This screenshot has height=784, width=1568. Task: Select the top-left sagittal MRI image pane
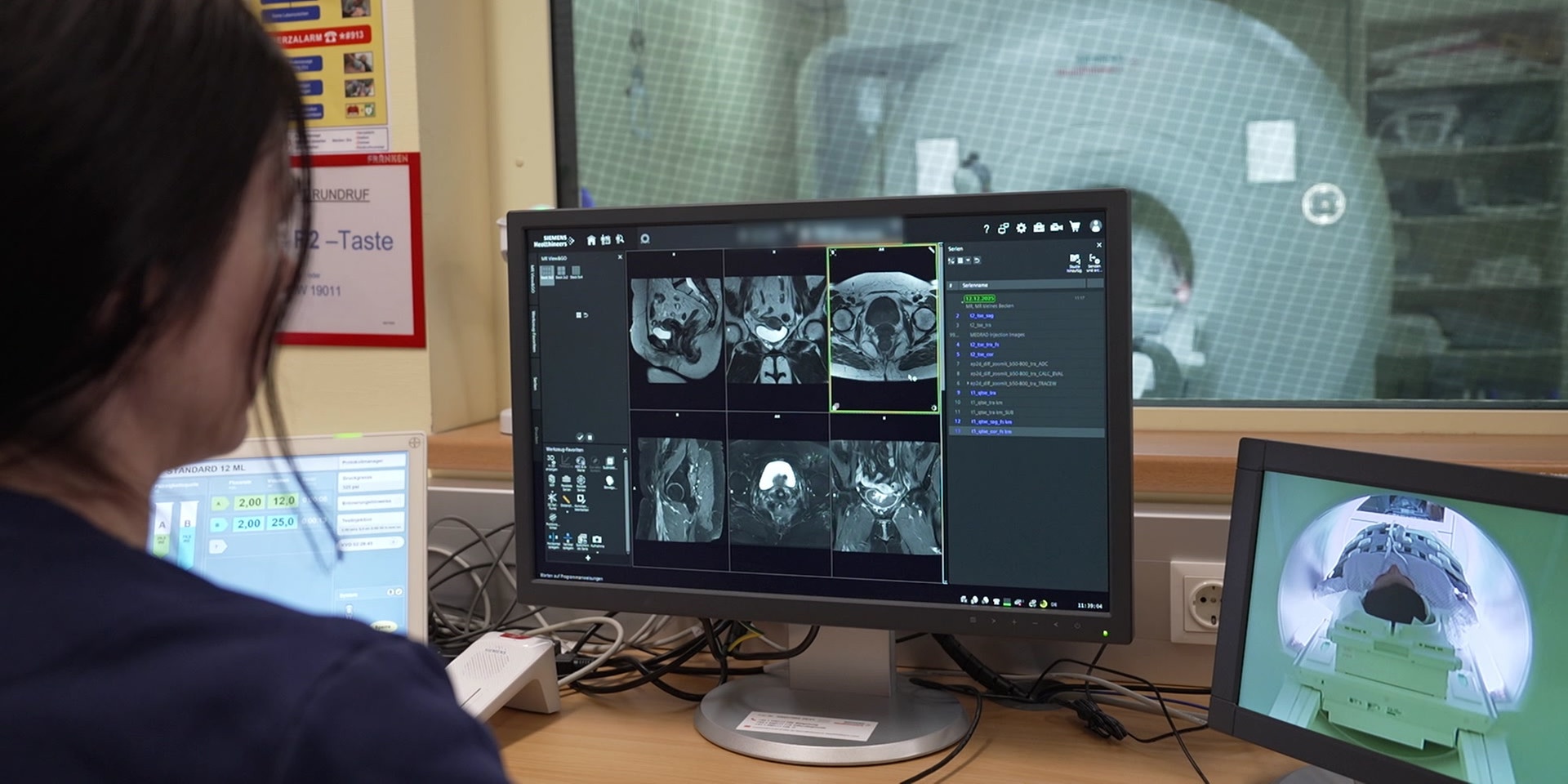click(676, 330)
